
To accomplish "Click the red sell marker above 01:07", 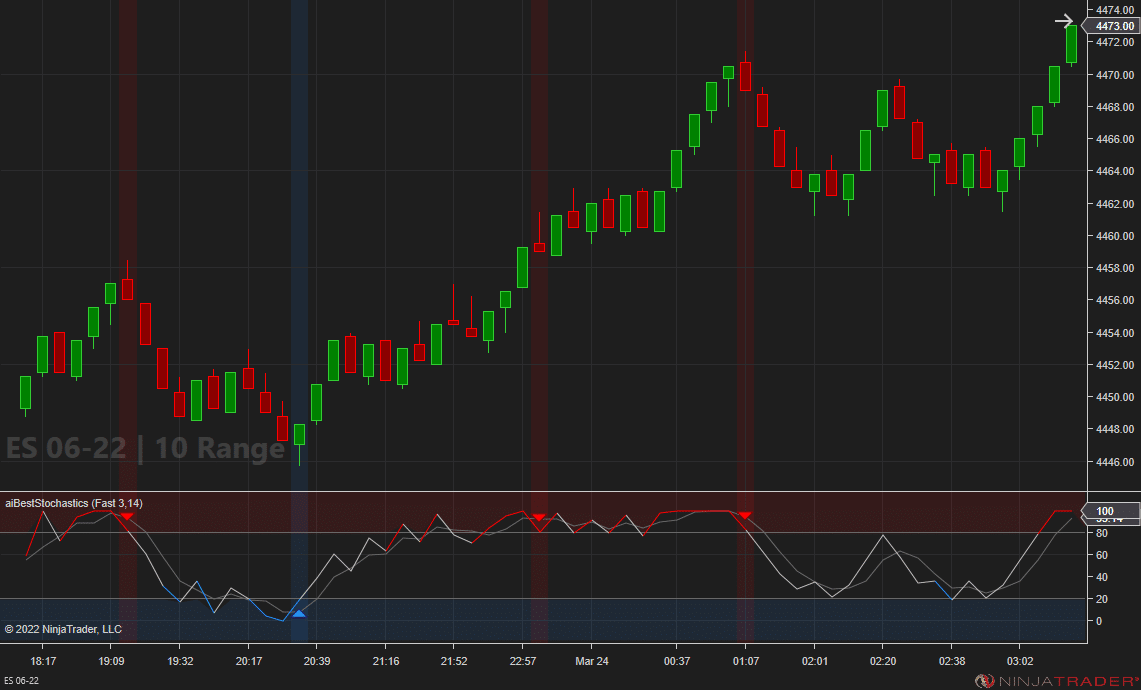I will (x=745, y=516).
